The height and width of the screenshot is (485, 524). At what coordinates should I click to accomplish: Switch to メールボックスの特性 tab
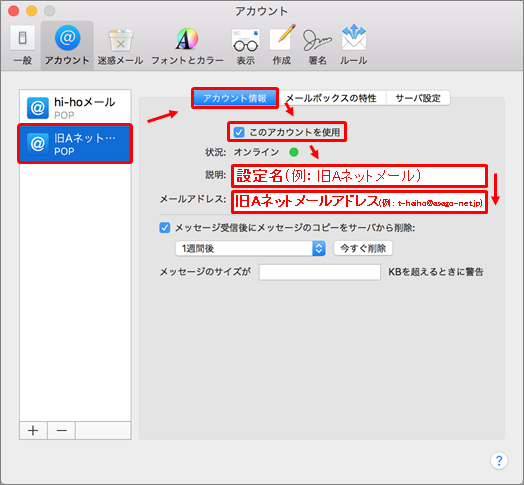331,98
